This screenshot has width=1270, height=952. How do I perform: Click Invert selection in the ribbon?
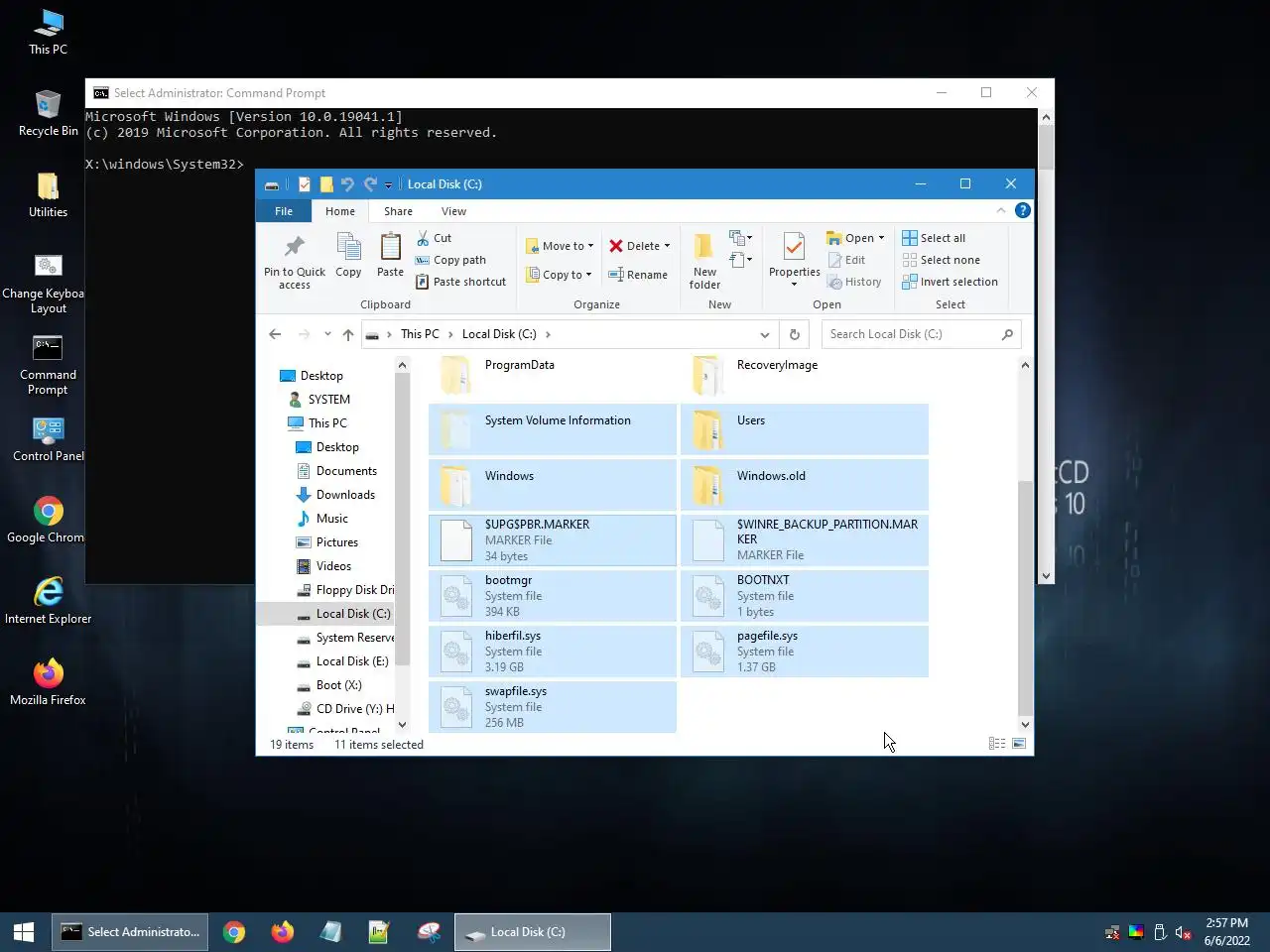pyautogui.click(x=950, y=282)
